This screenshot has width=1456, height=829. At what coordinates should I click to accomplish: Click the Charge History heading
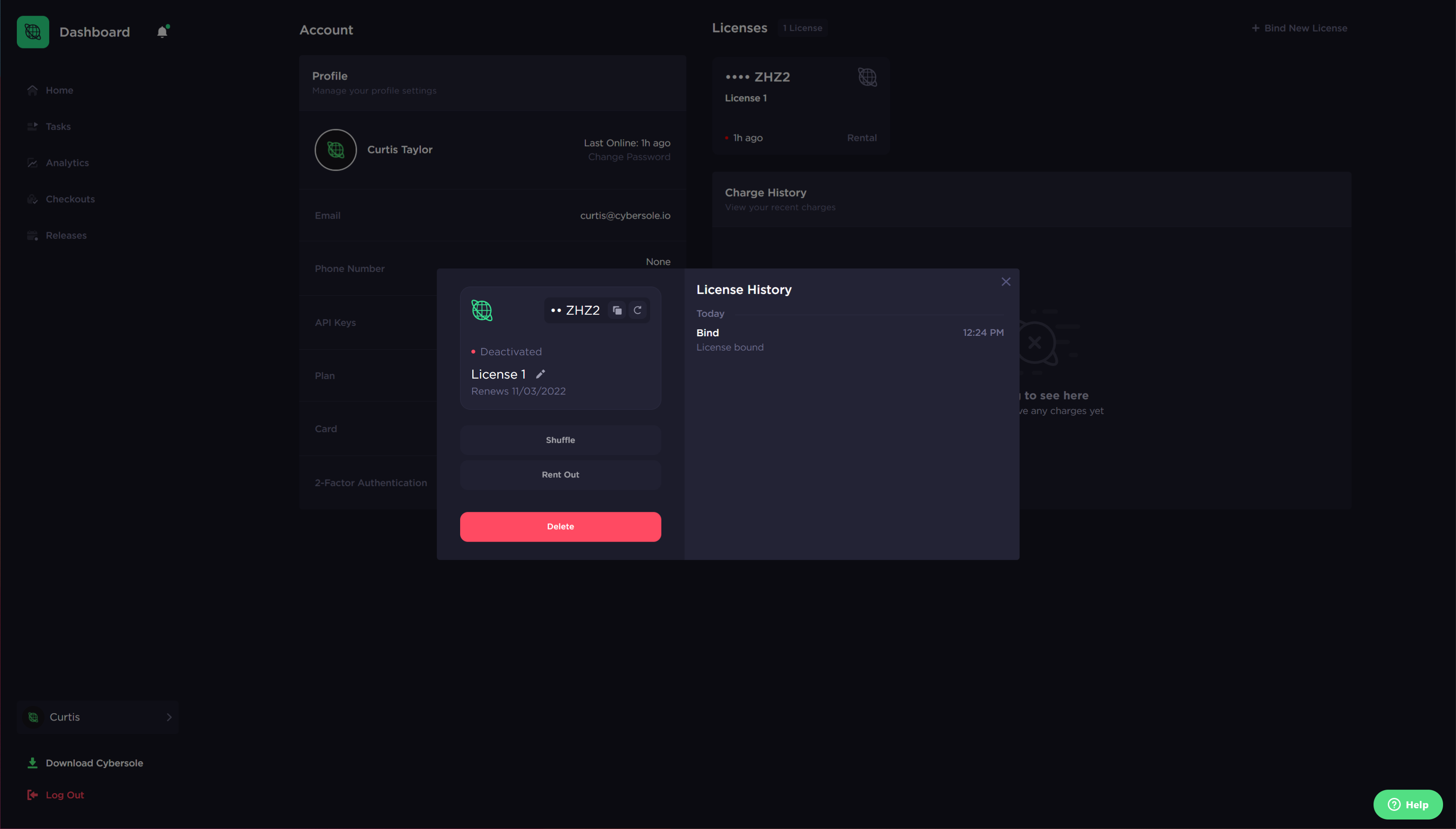coord(765,192)
